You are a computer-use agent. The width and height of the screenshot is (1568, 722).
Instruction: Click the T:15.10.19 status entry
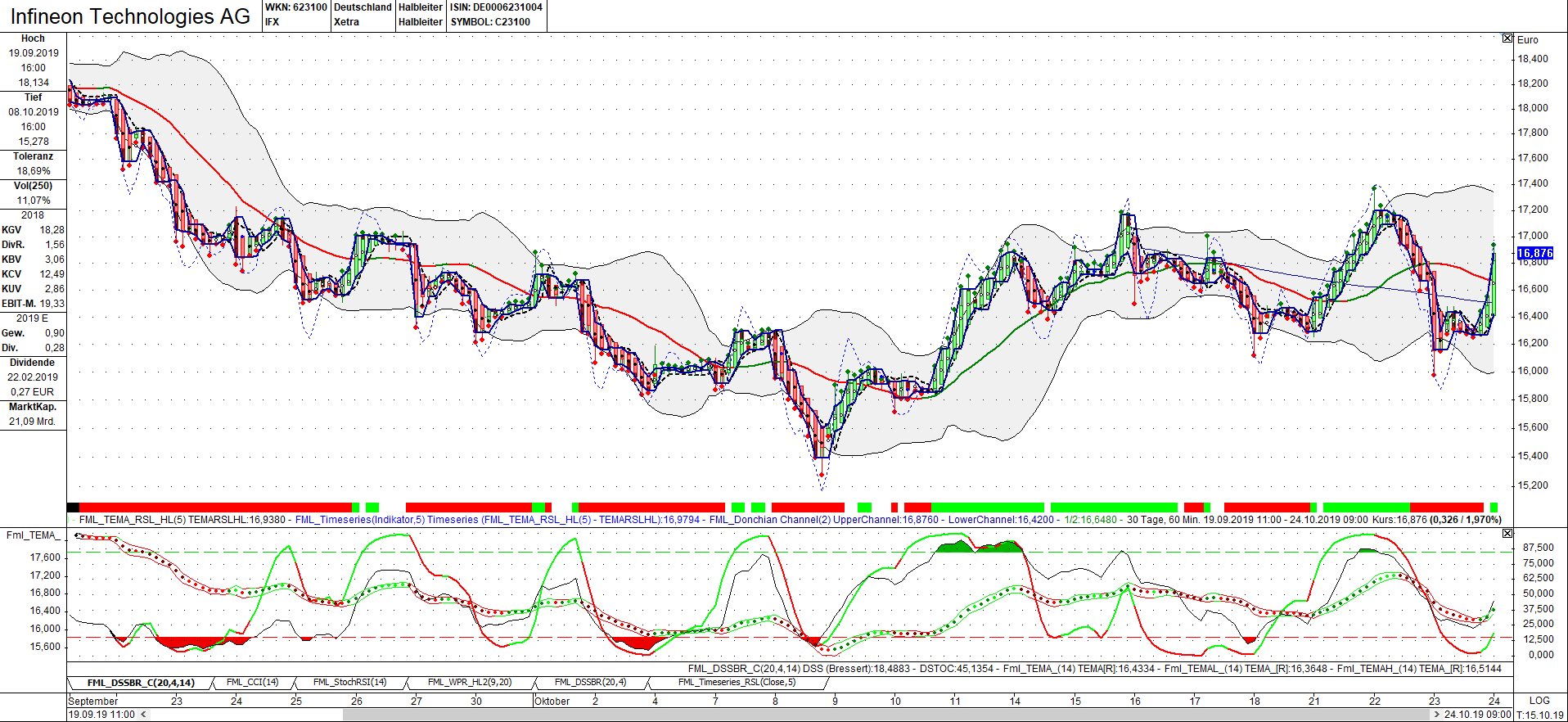point(1539,715)
